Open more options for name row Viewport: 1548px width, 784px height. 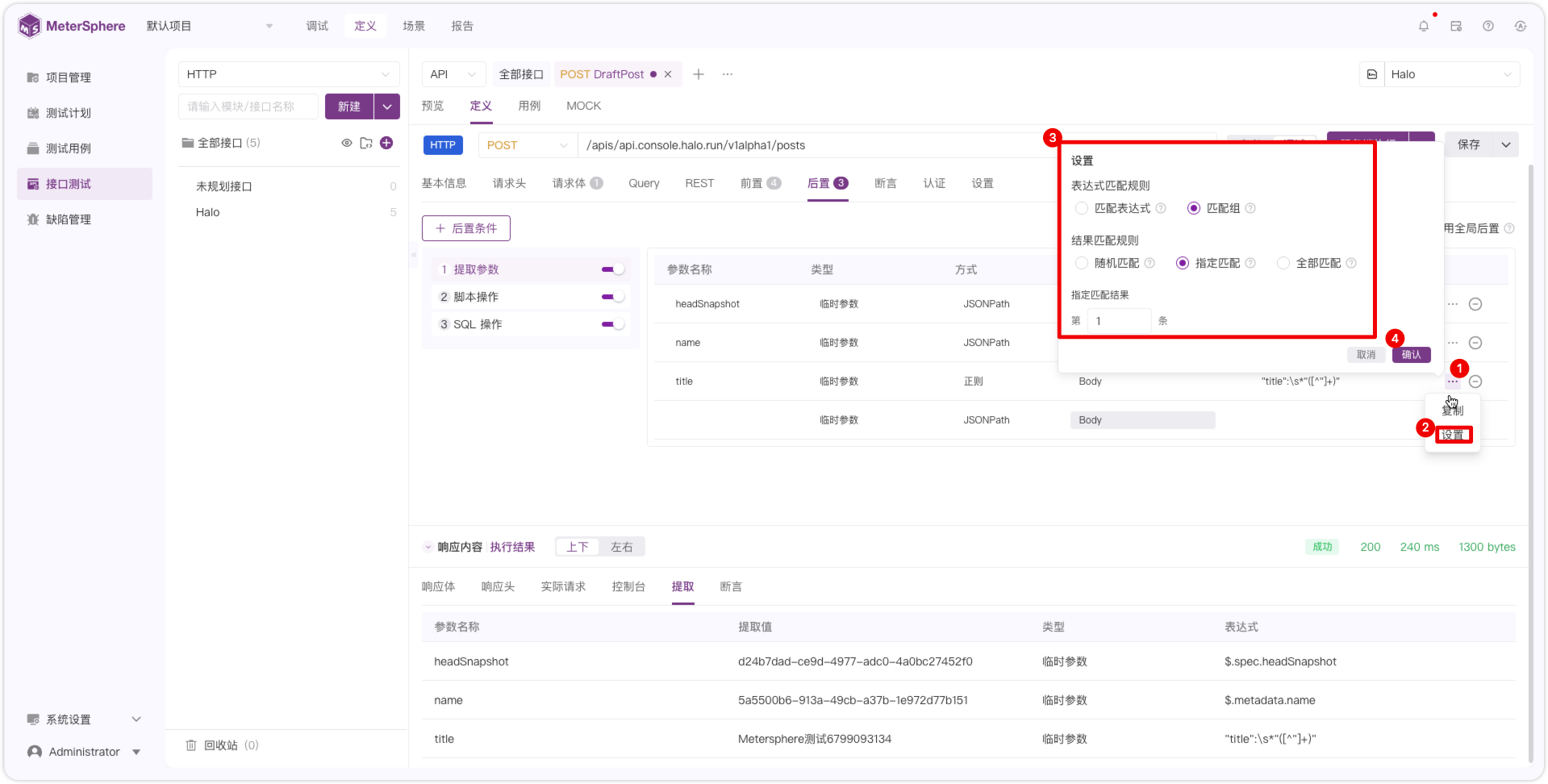pyautogui.click(x=1453, y=343)
